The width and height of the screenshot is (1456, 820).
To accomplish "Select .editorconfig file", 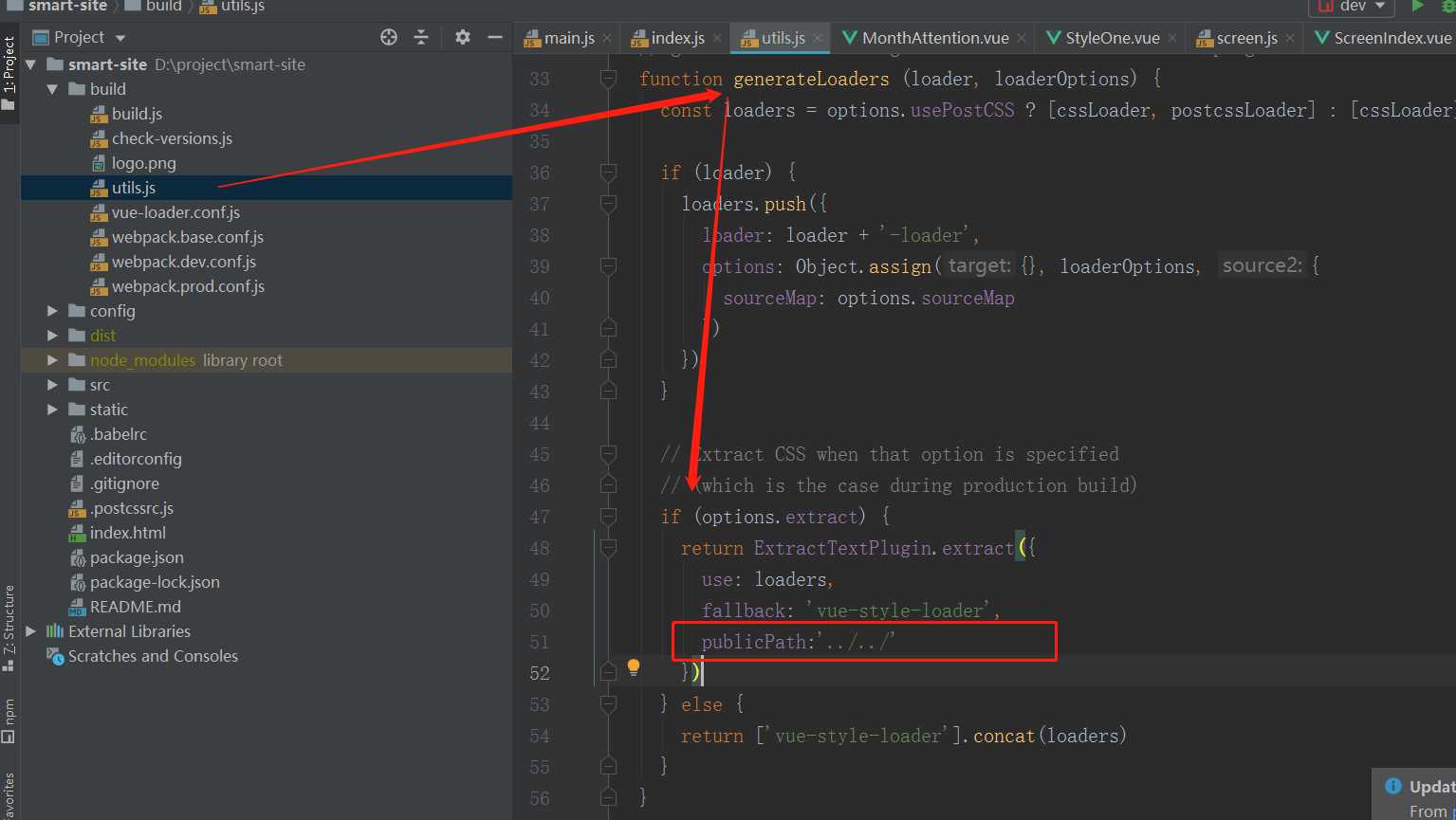I will 135,459.
